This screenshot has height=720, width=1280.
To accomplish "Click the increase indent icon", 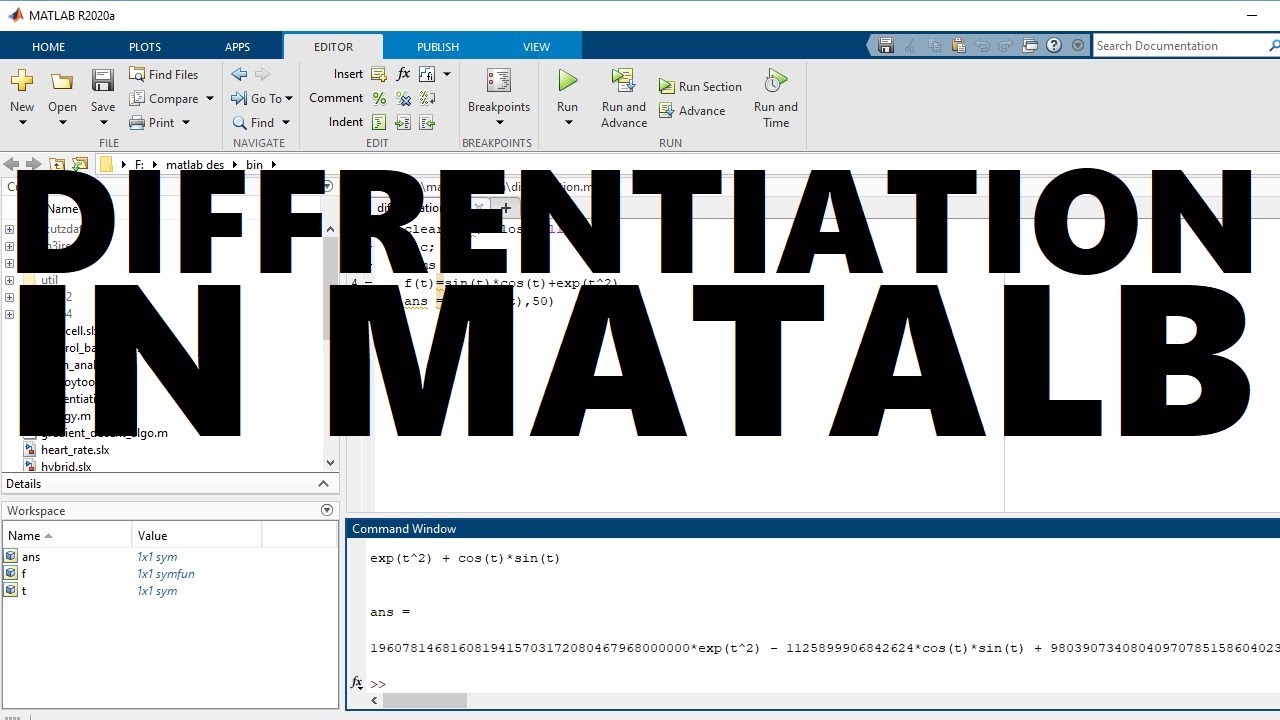I will coord(403,122).
